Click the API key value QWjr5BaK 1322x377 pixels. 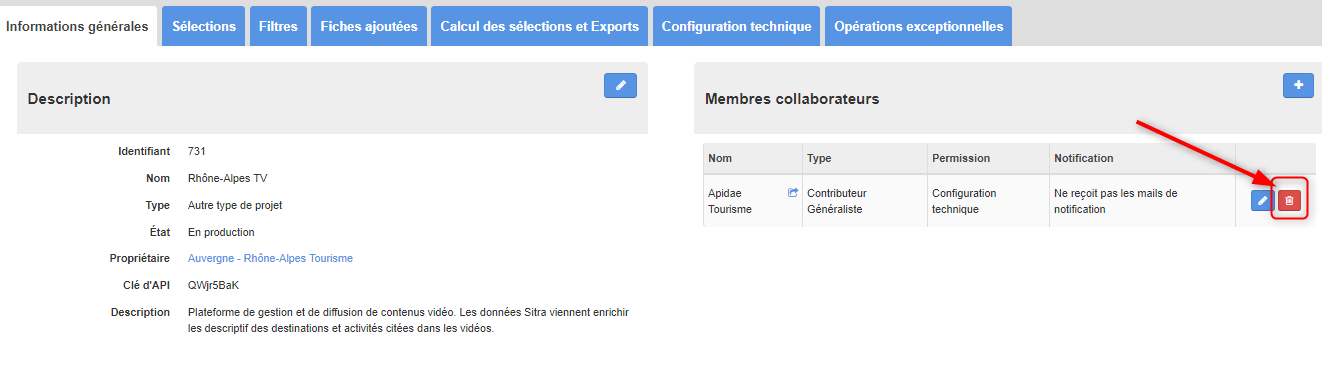point(213,285)
